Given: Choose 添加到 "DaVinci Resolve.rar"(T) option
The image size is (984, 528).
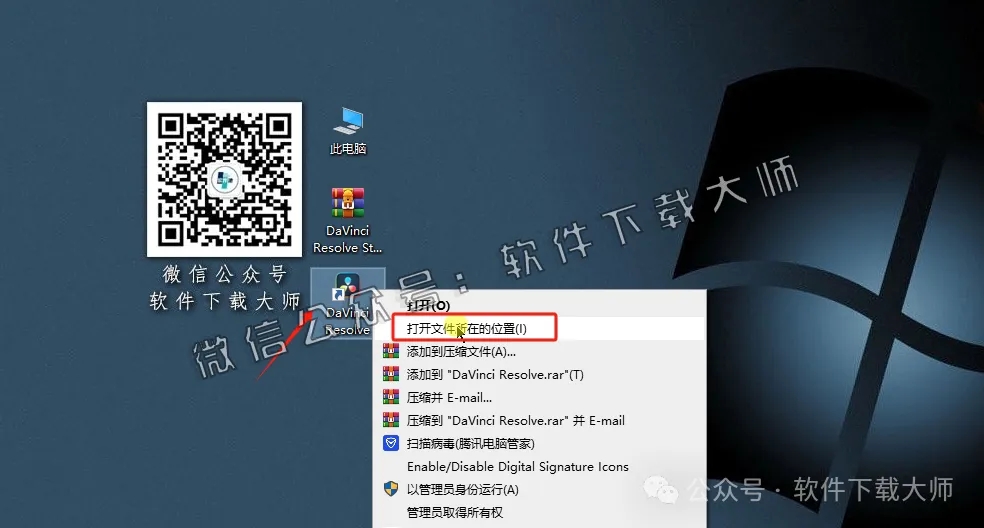Looking at the screenshot, I should click(495, 374).
